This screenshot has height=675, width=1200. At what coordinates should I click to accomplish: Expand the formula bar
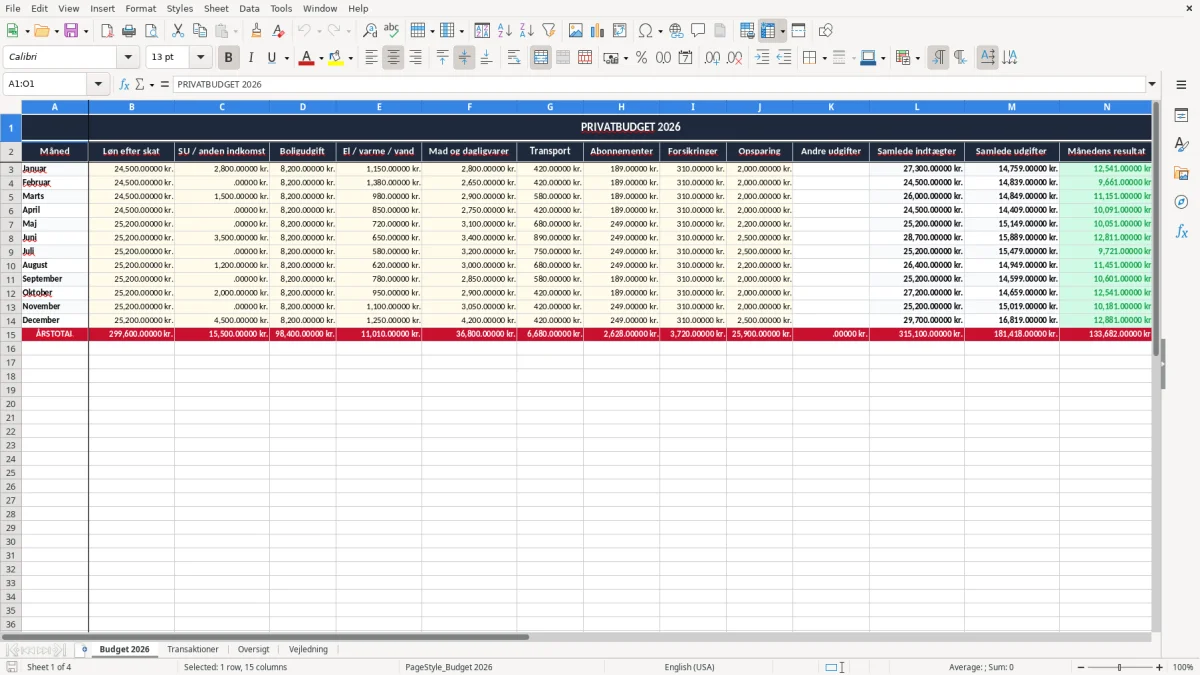point(1152,85)
